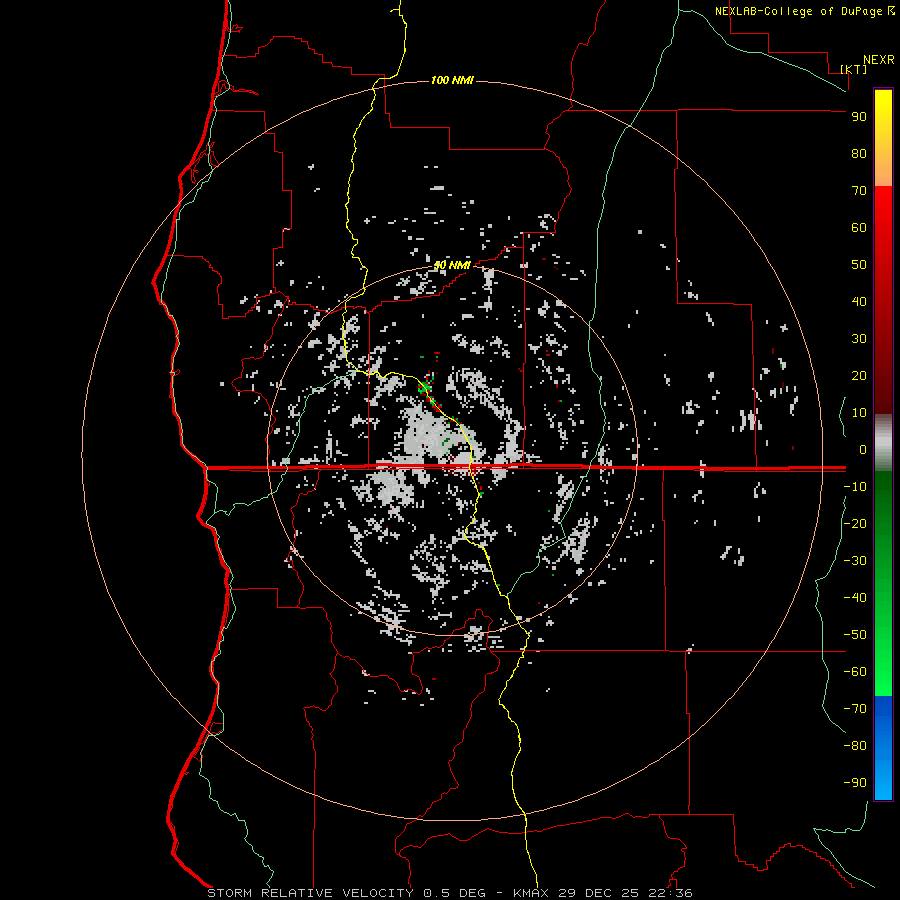The image size is (900, 900).
Task: Click the "-60" value on the velocity scale
Action: coord(855,672)
